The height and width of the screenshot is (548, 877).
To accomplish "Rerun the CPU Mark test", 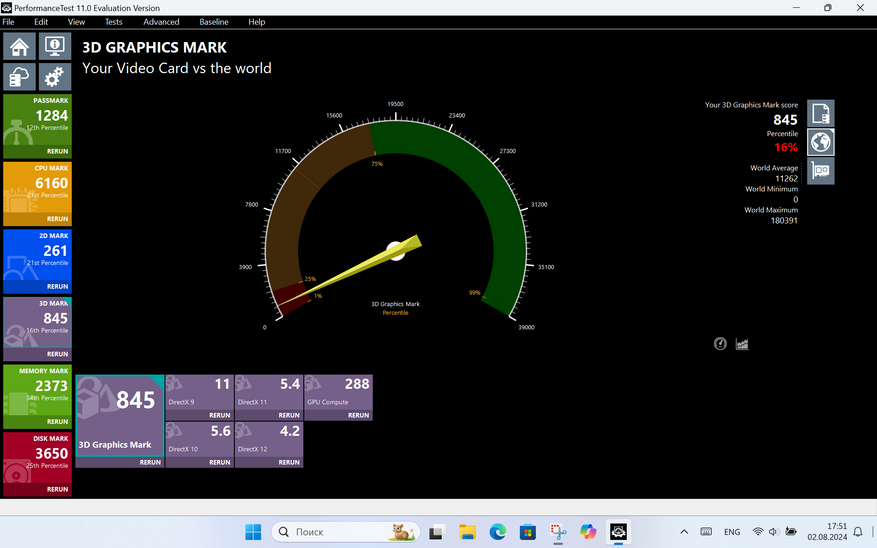I will click(x=57, y=218).
